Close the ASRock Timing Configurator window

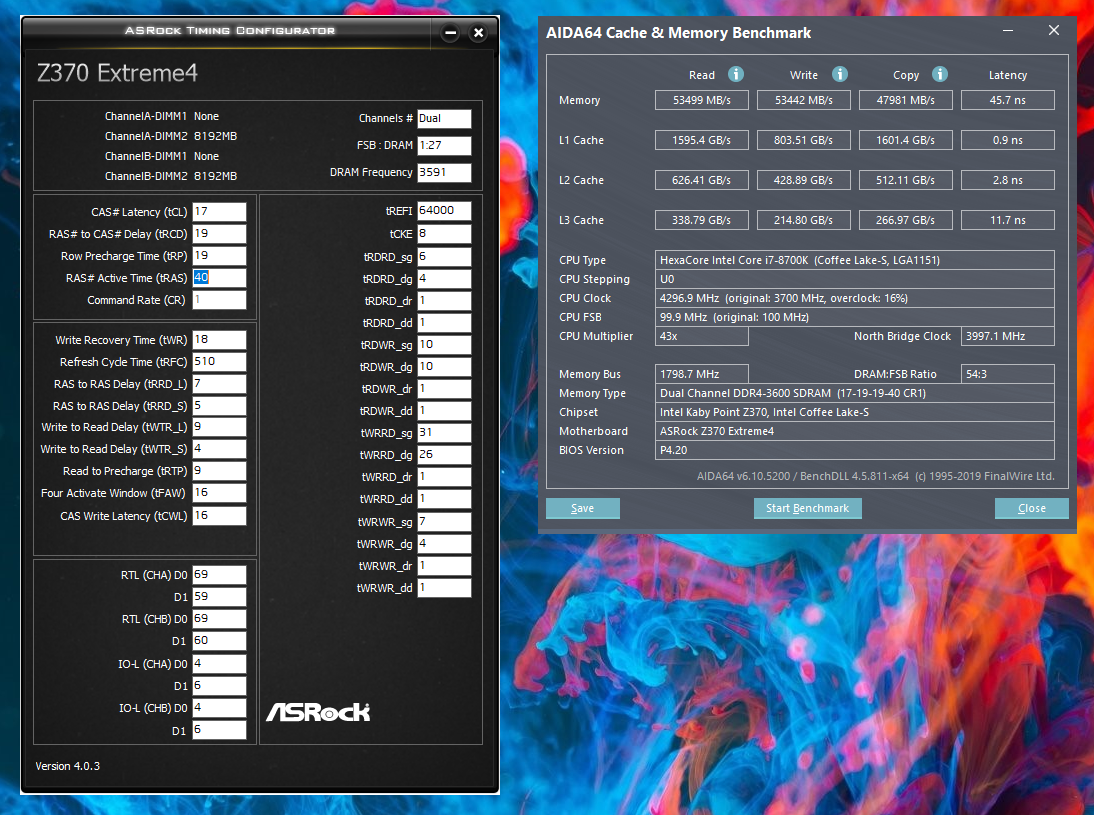pos(478,32)
